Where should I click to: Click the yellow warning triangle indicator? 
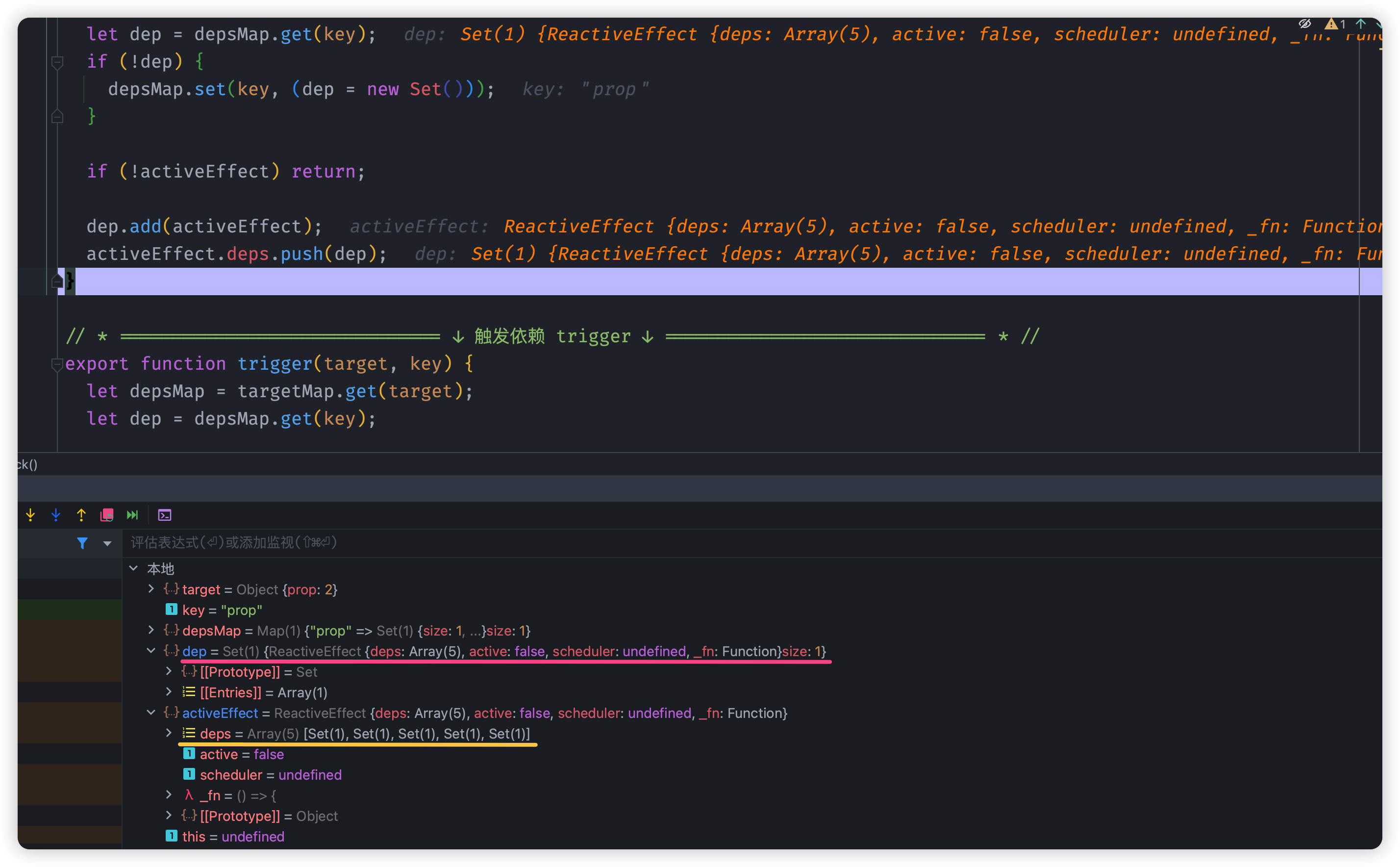[1331, 24]
